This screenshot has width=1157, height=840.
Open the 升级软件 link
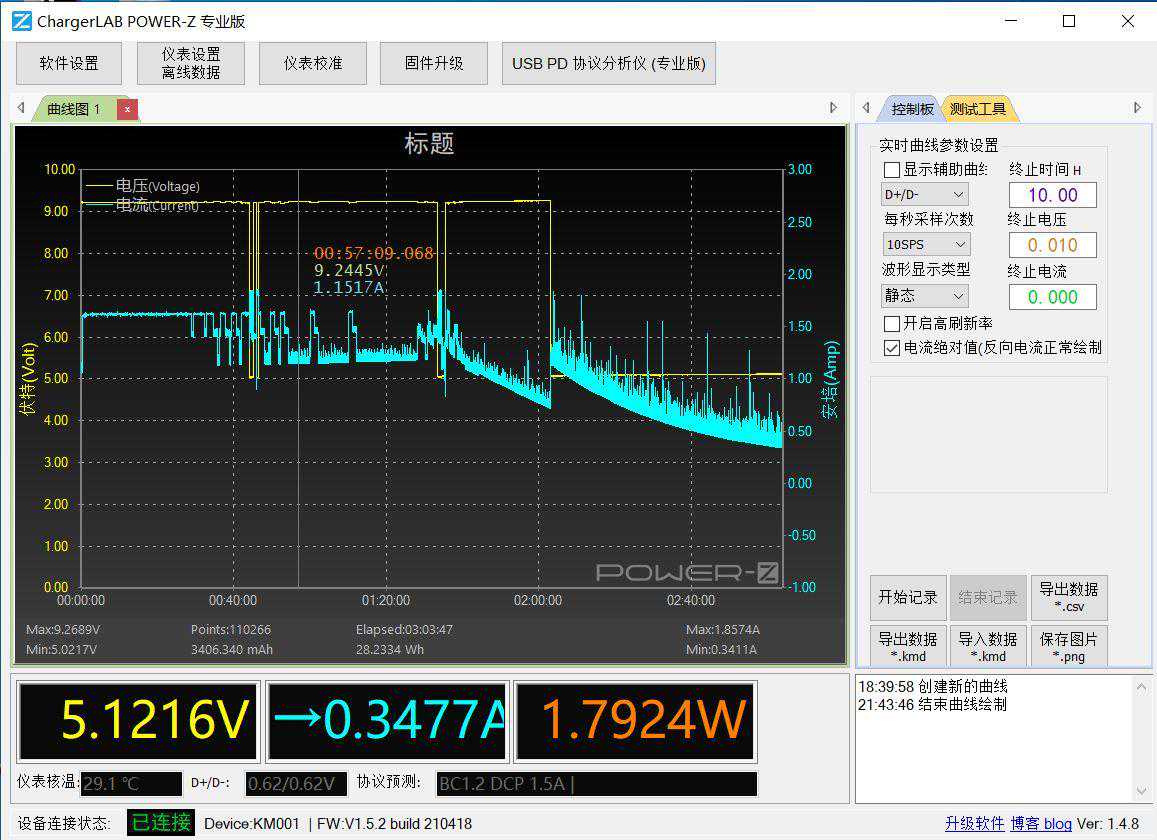974,824
